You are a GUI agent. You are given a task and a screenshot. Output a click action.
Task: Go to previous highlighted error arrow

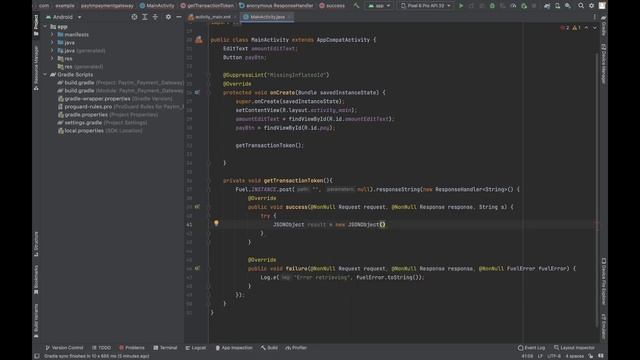[x=587, y=28]
